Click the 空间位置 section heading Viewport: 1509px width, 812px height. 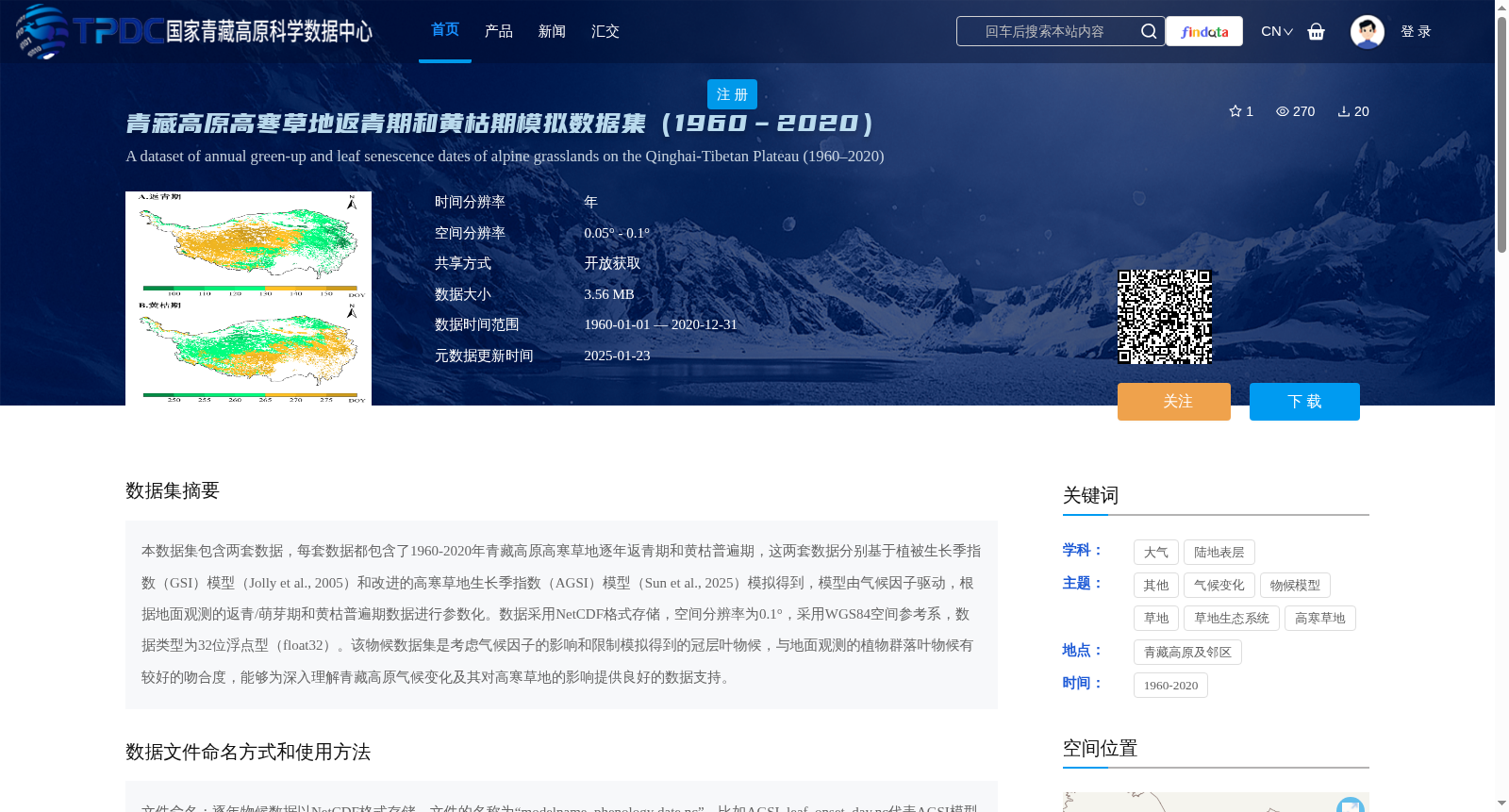[x=1100, y=749]
